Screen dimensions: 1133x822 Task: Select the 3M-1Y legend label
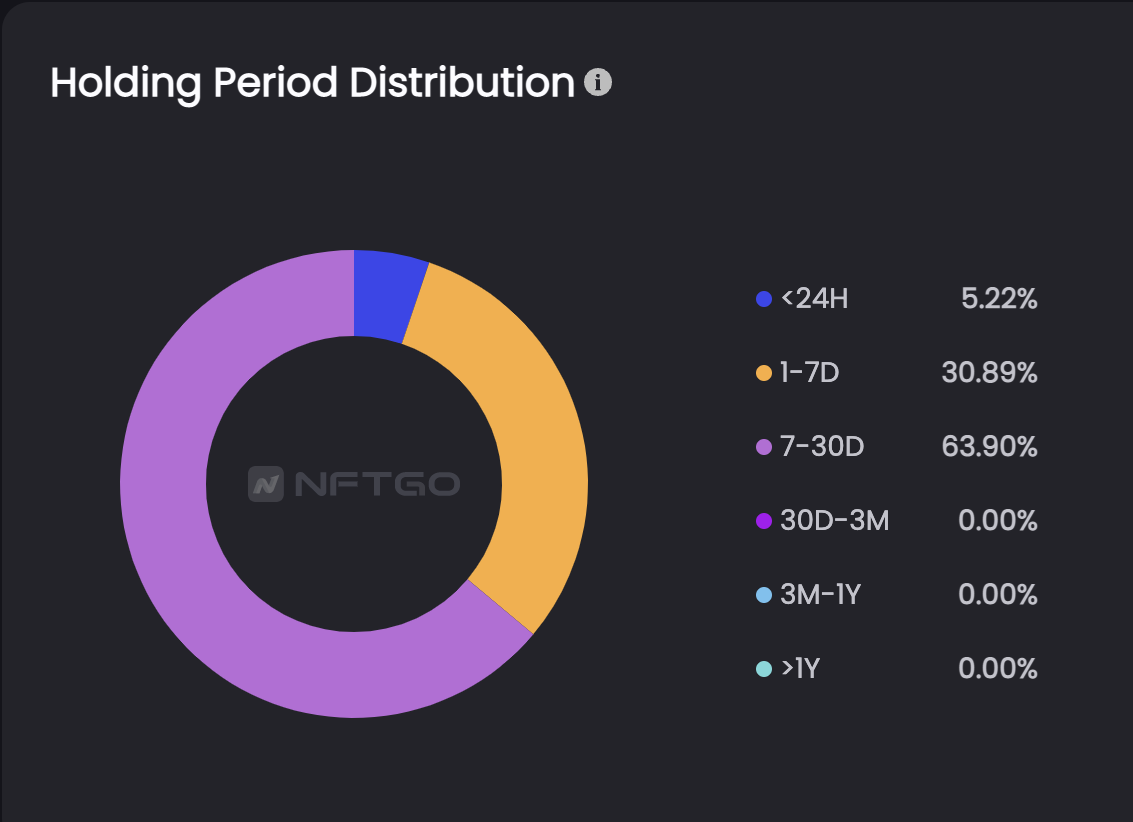pyautogui.click(x=820, y=595)
